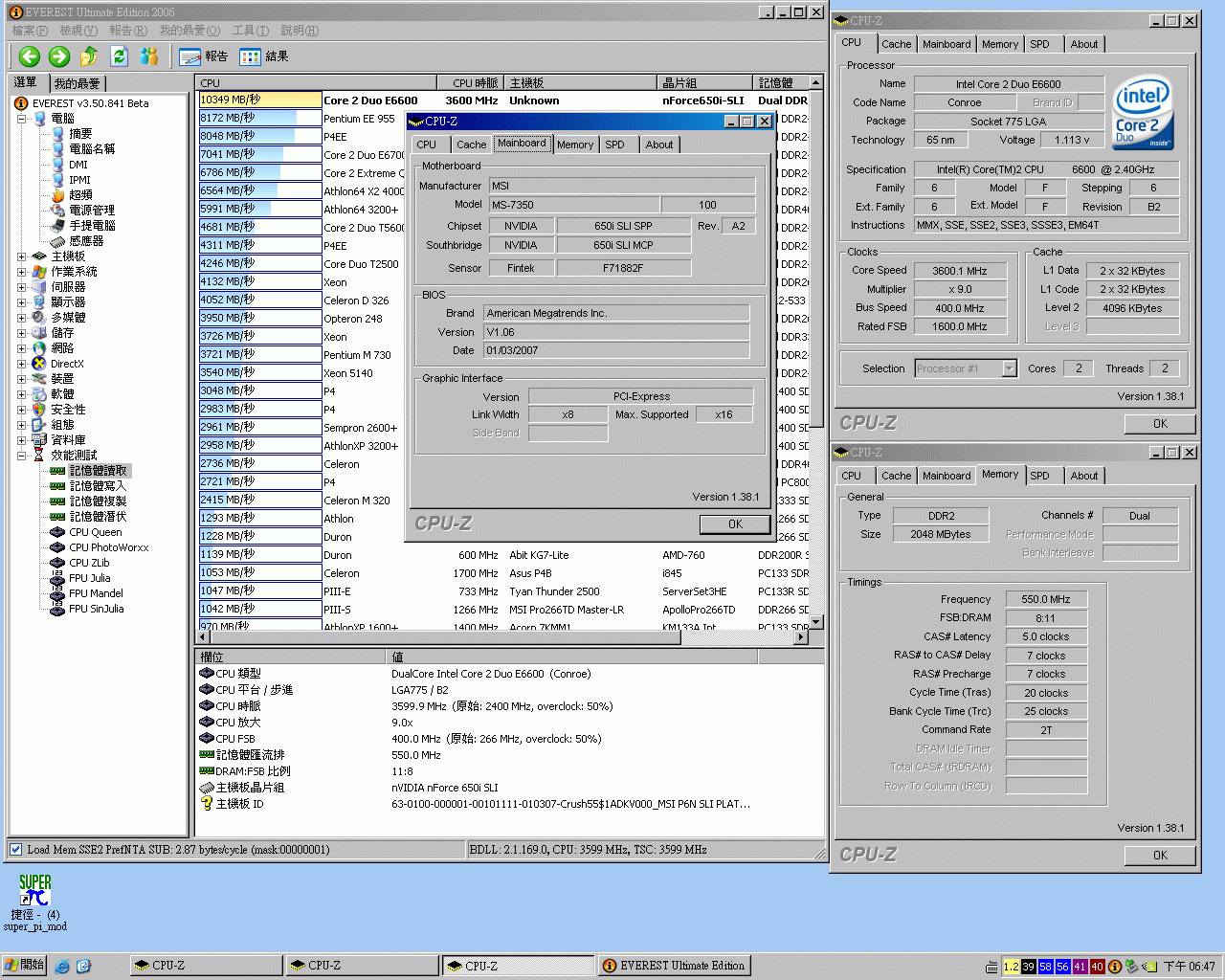Go back with the green left arrow

click(29, 56)
